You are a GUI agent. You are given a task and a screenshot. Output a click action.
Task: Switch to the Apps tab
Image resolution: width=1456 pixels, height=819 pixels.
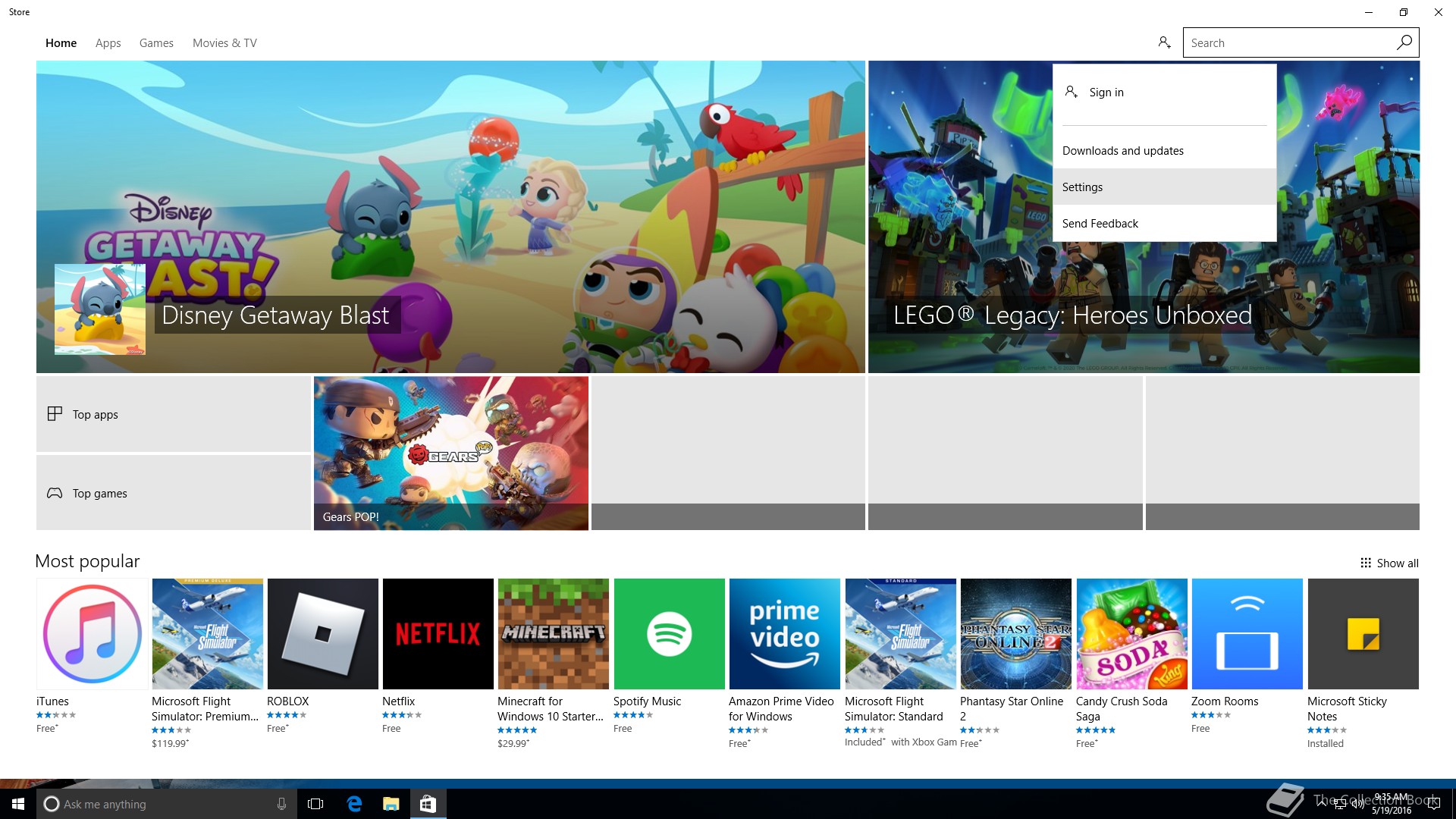[108, 43]
